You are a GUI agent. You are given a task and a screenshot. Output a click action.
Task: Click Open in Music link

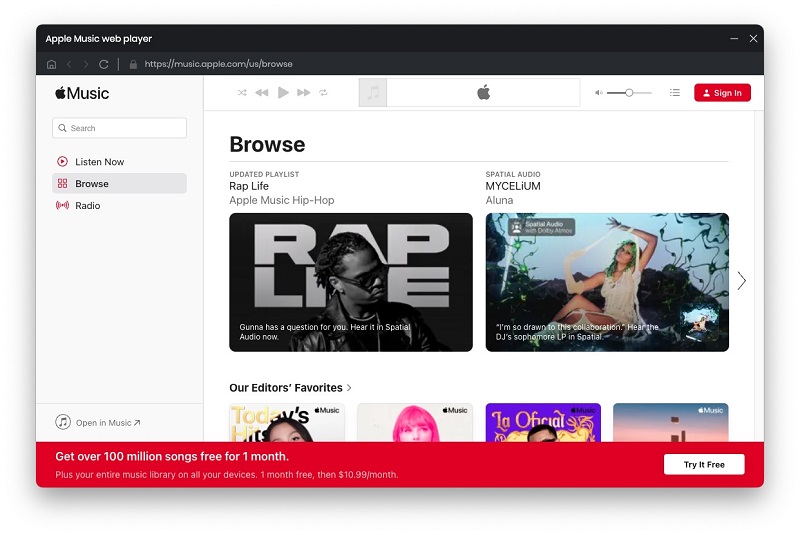pos(108,423)
